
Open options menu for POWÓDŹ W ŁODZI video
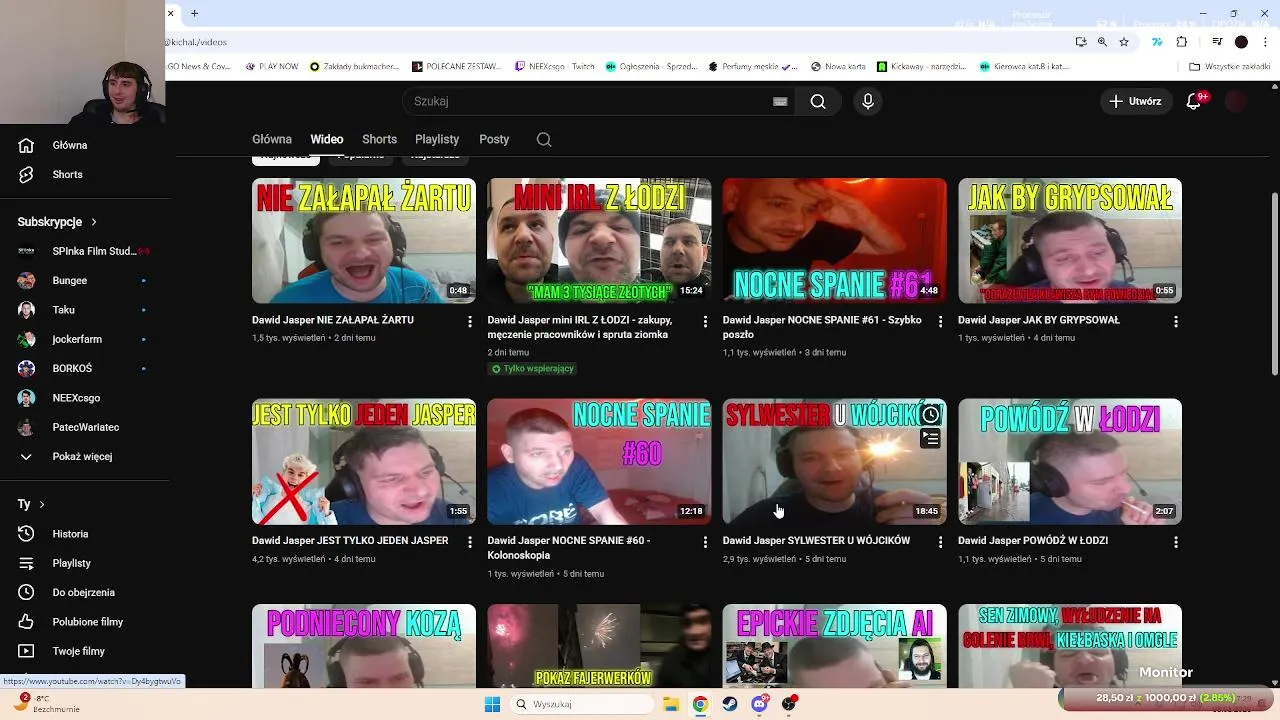tap(1176, 541)
